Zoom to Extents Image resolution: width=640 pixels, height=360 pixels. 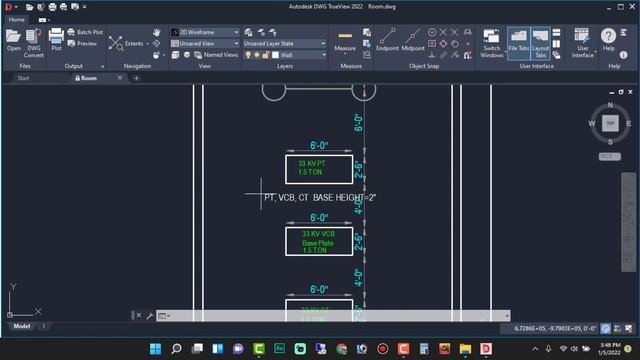tap(127, 43)
